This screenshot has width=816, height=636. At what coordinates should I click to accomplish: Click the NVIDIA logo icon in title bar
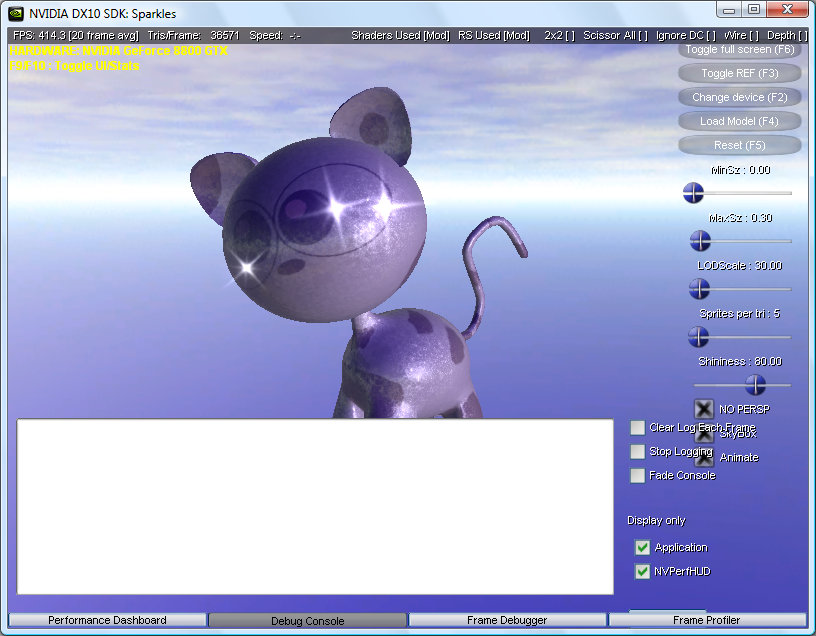tap(16, 14)
